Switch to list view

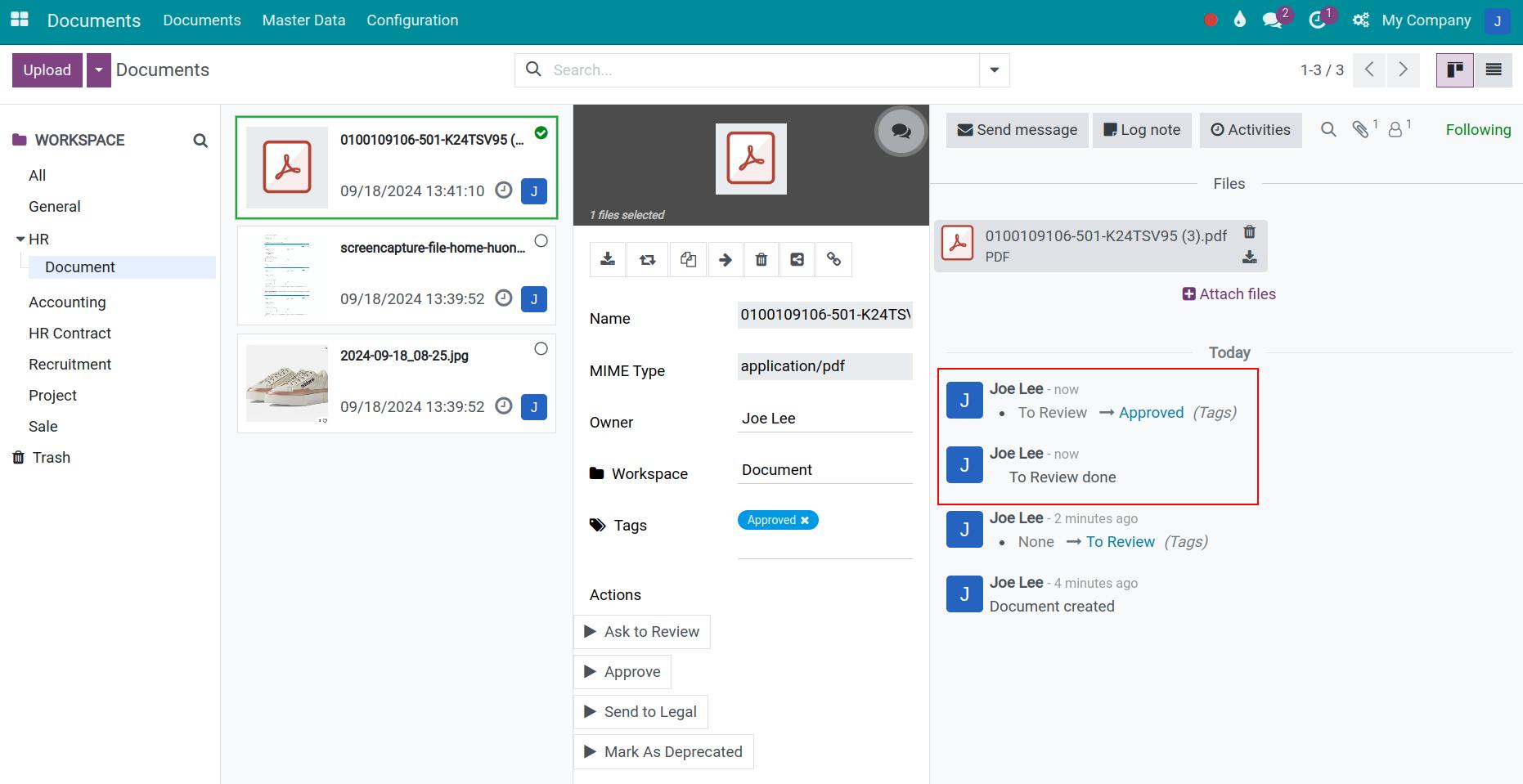[x=1494, y=70]
